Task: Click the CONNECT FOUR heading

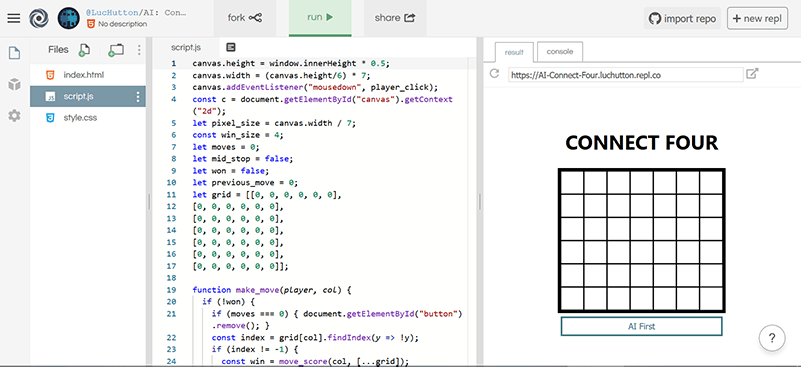Action: 642,143
